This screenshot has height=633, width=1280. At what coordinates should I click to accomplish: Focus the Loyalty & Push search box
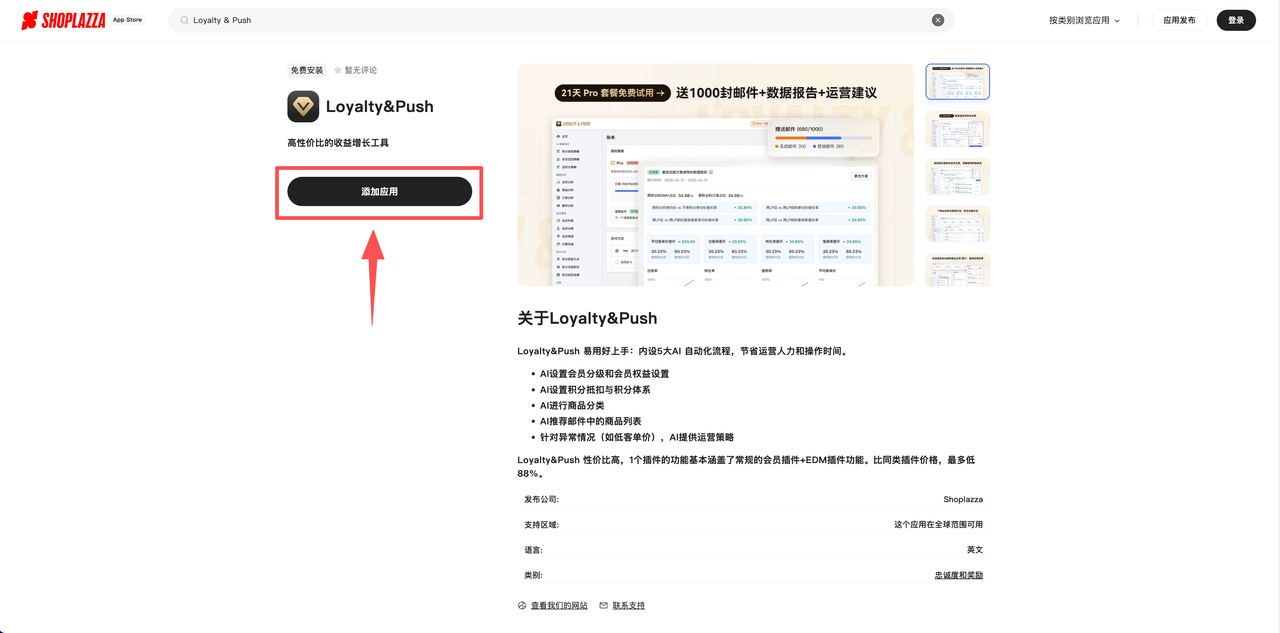click(561, 20)
